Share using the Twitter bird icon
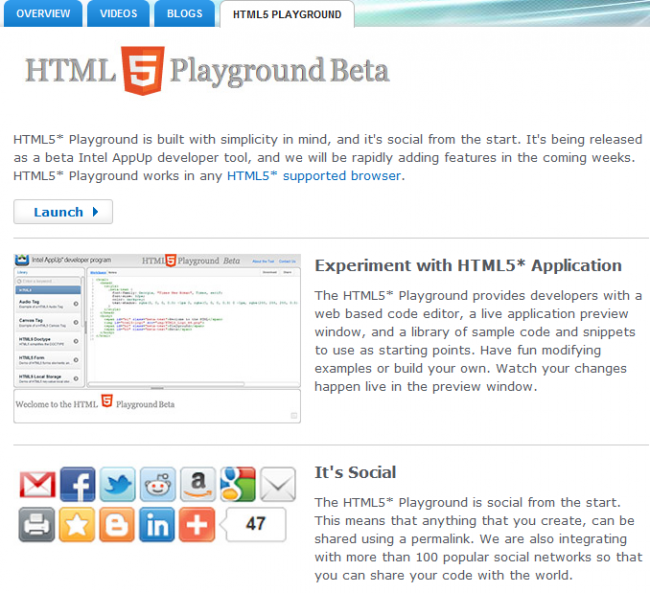Image resolution: width=650 pixels, height=593 pixels. point(118,484)
